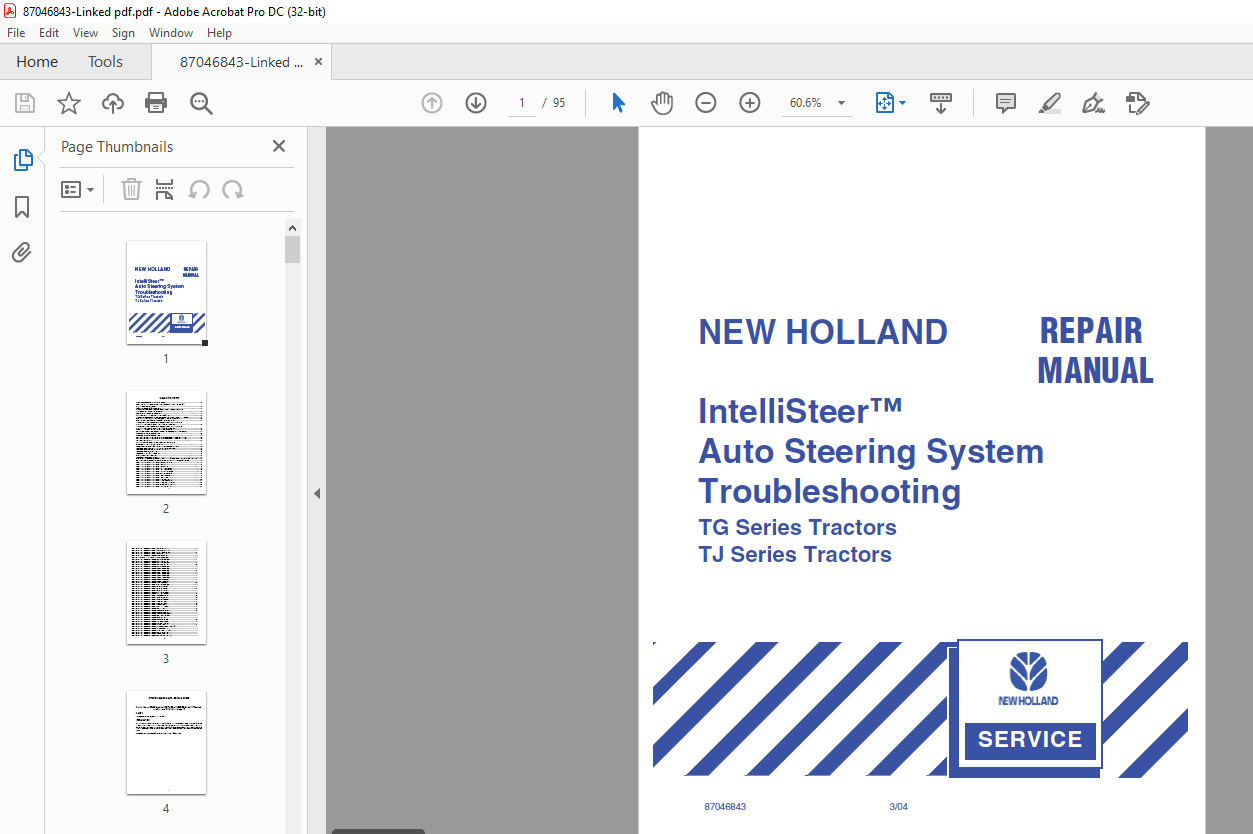Zoom in with plus icon
This screenshot has width=1253, height=834.
pyautogui.click(x=750, y=103)
